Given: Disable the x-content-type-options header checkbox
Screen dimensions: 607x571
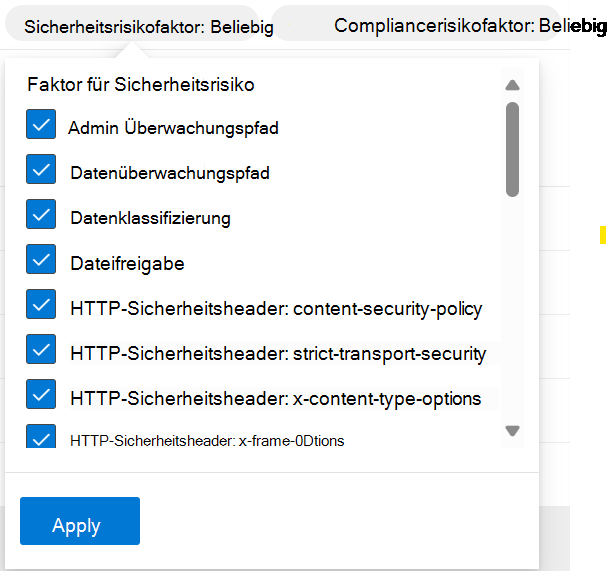Looking at the screenshot, I should pyautogui.click(x=41, y=396).
